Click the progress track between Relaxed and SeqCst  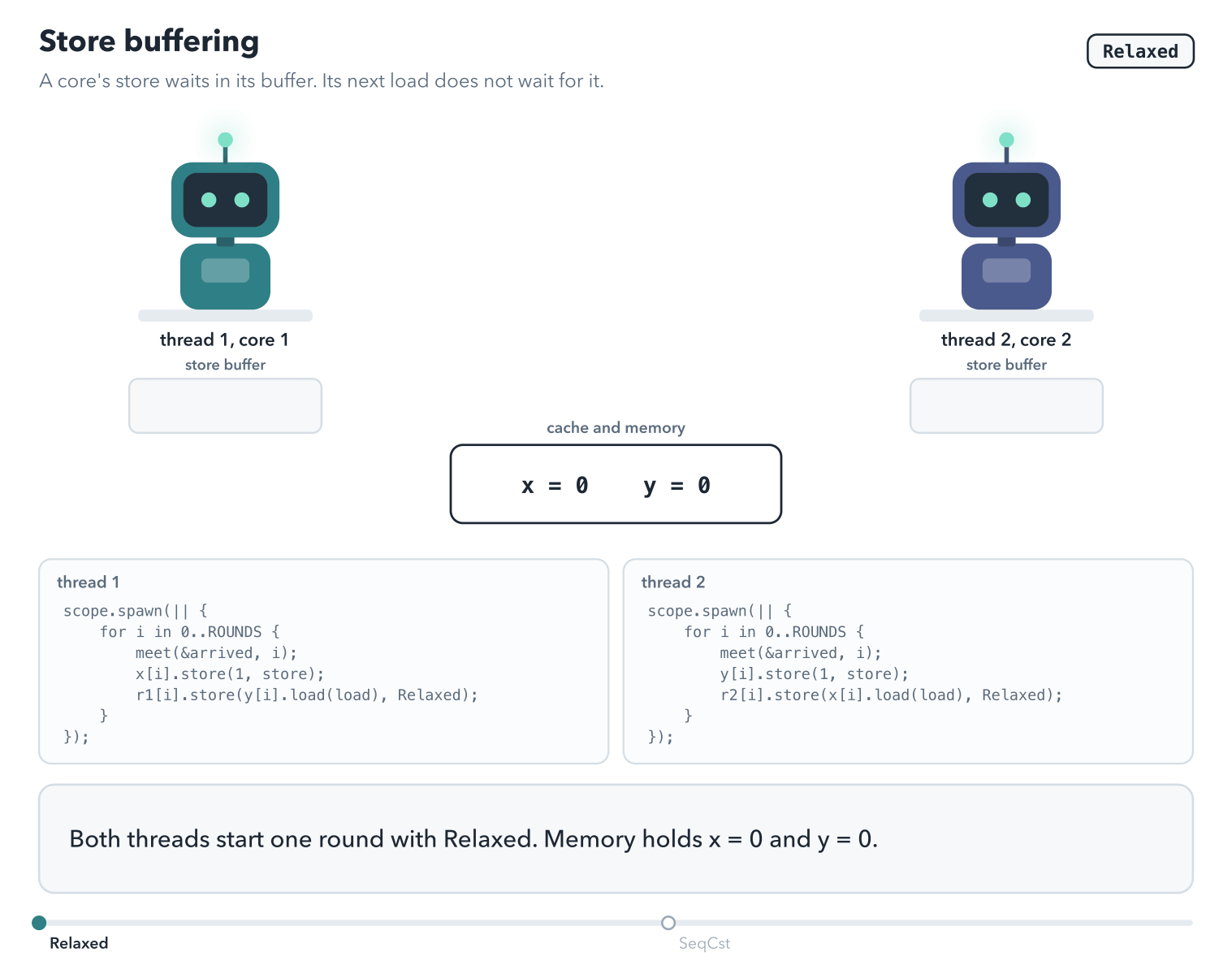click(x=353, y=923)
